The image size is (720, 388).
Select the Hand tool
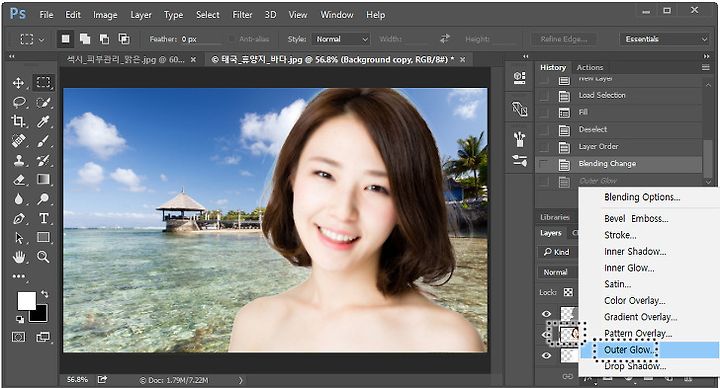[18, 257]
